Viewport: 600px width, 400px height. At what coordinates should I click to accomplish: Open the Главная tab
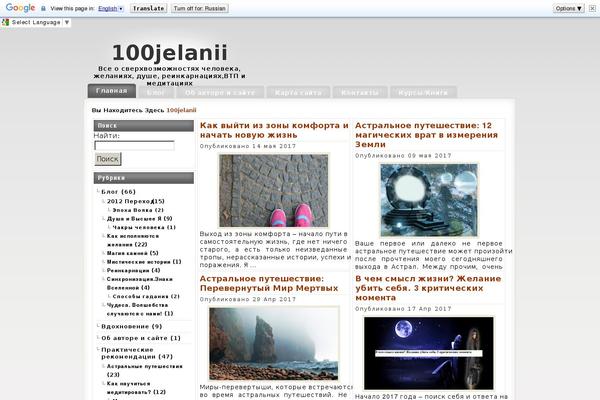click(112, 91)
